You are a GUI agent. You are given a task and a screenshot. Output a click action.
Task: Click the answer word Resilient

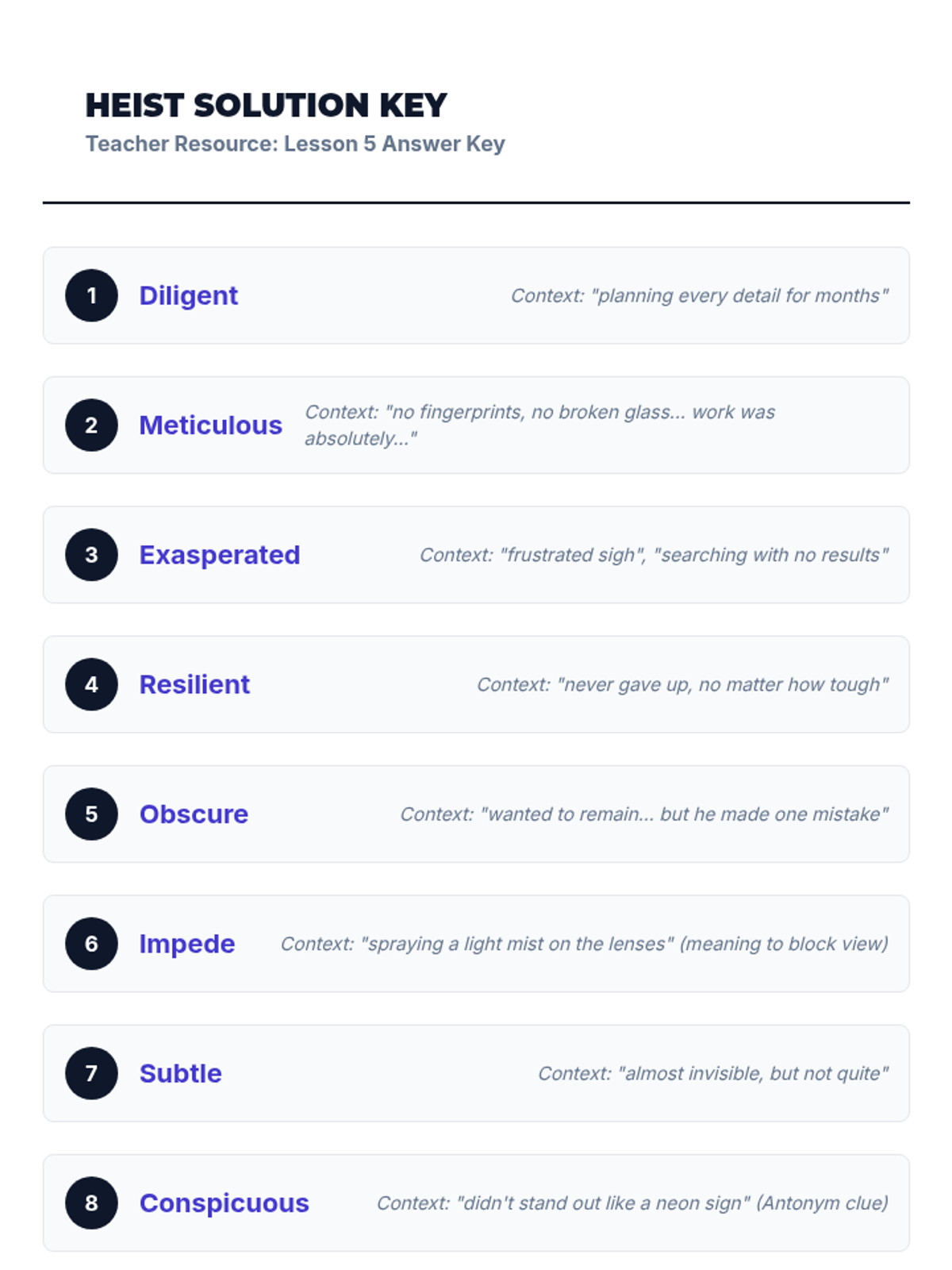[194, 684]
